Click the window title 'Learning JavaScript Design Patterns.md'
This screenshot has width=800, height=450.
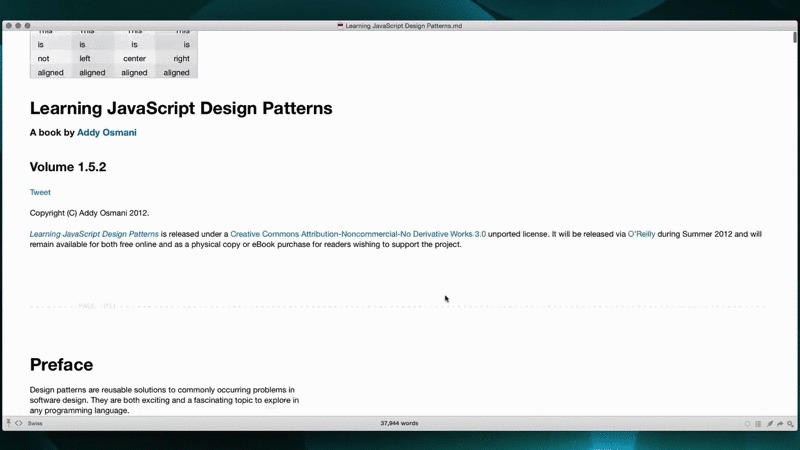point(404,26)
